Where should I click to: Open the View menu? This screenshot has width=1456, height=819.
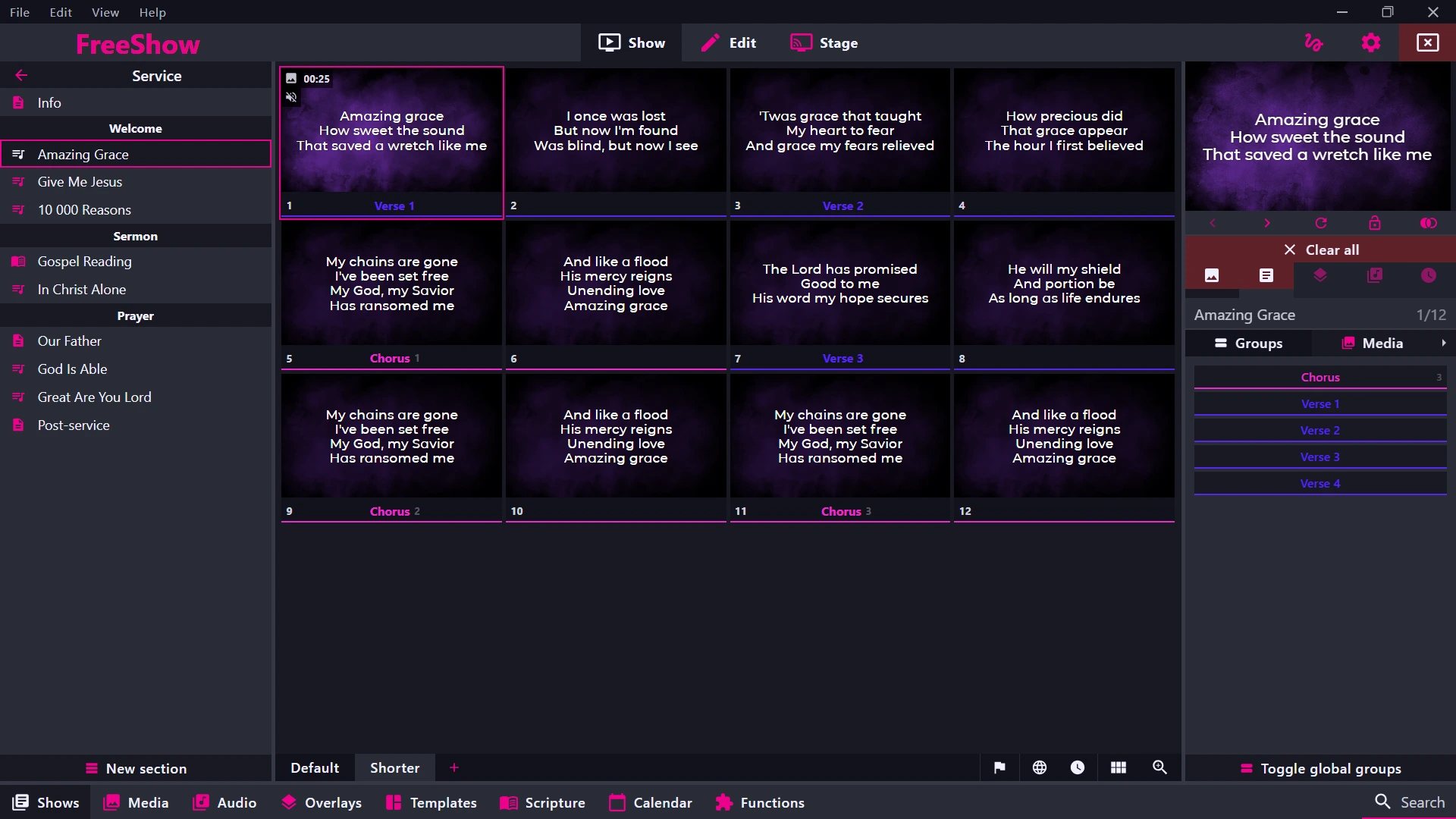[x=105, y=12]
